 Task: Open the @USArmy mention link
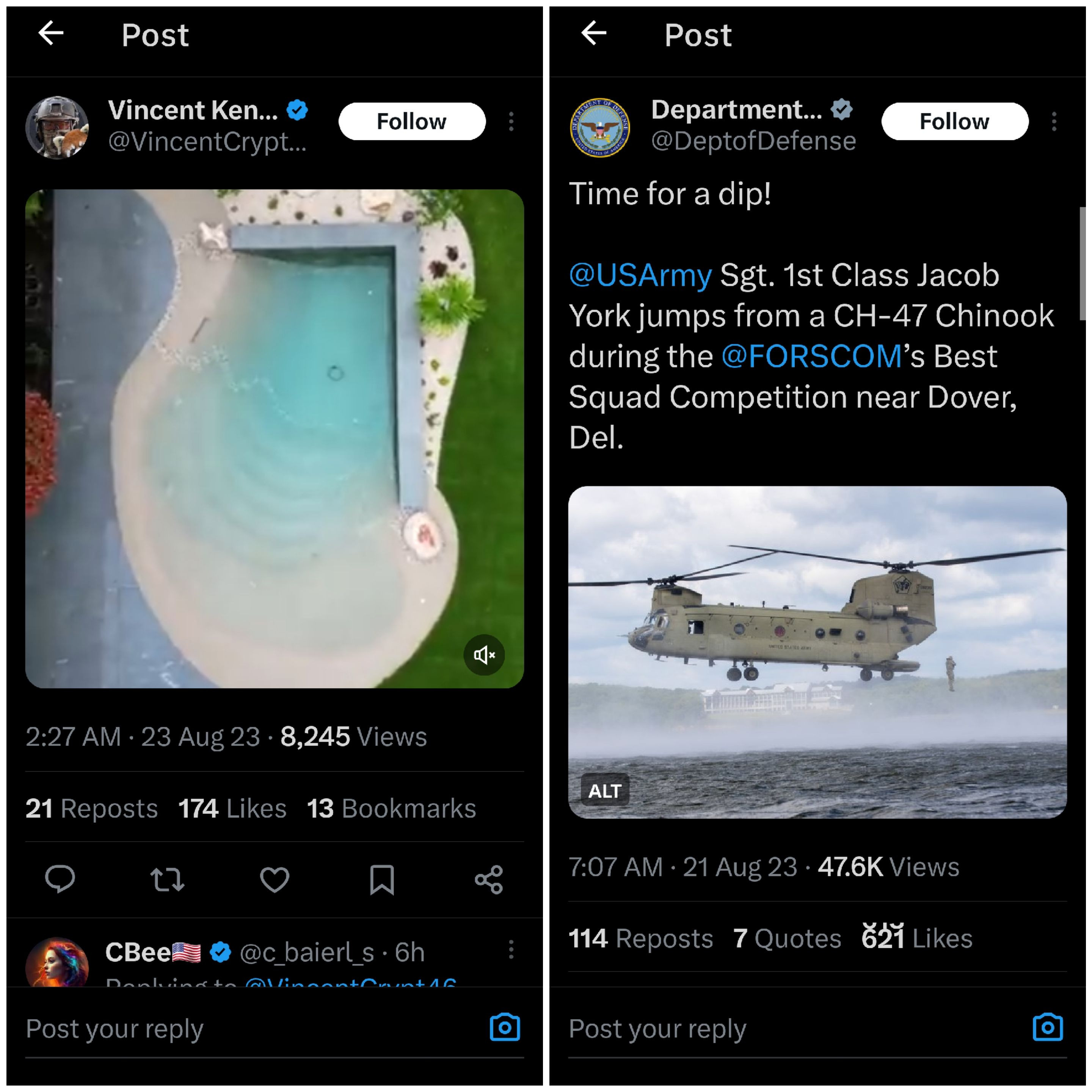click(x=640, y=275)
